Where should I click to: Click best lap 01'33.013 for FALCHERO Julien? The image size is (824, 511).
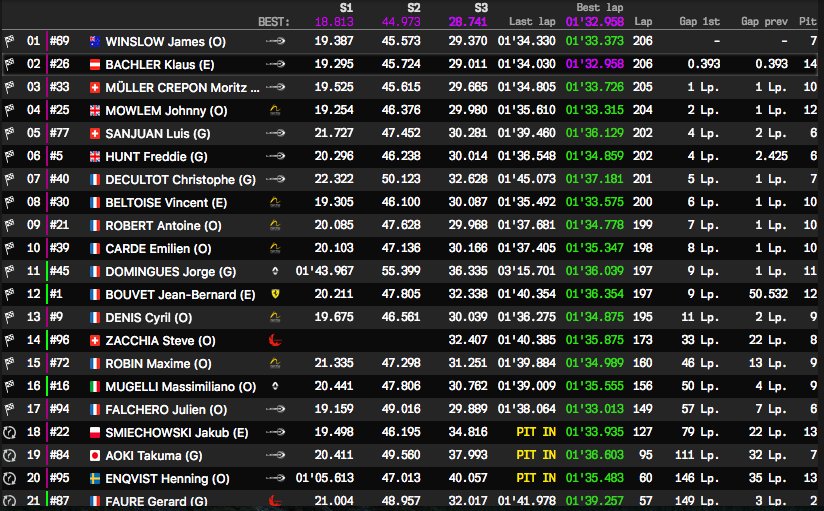coord(595,409)
